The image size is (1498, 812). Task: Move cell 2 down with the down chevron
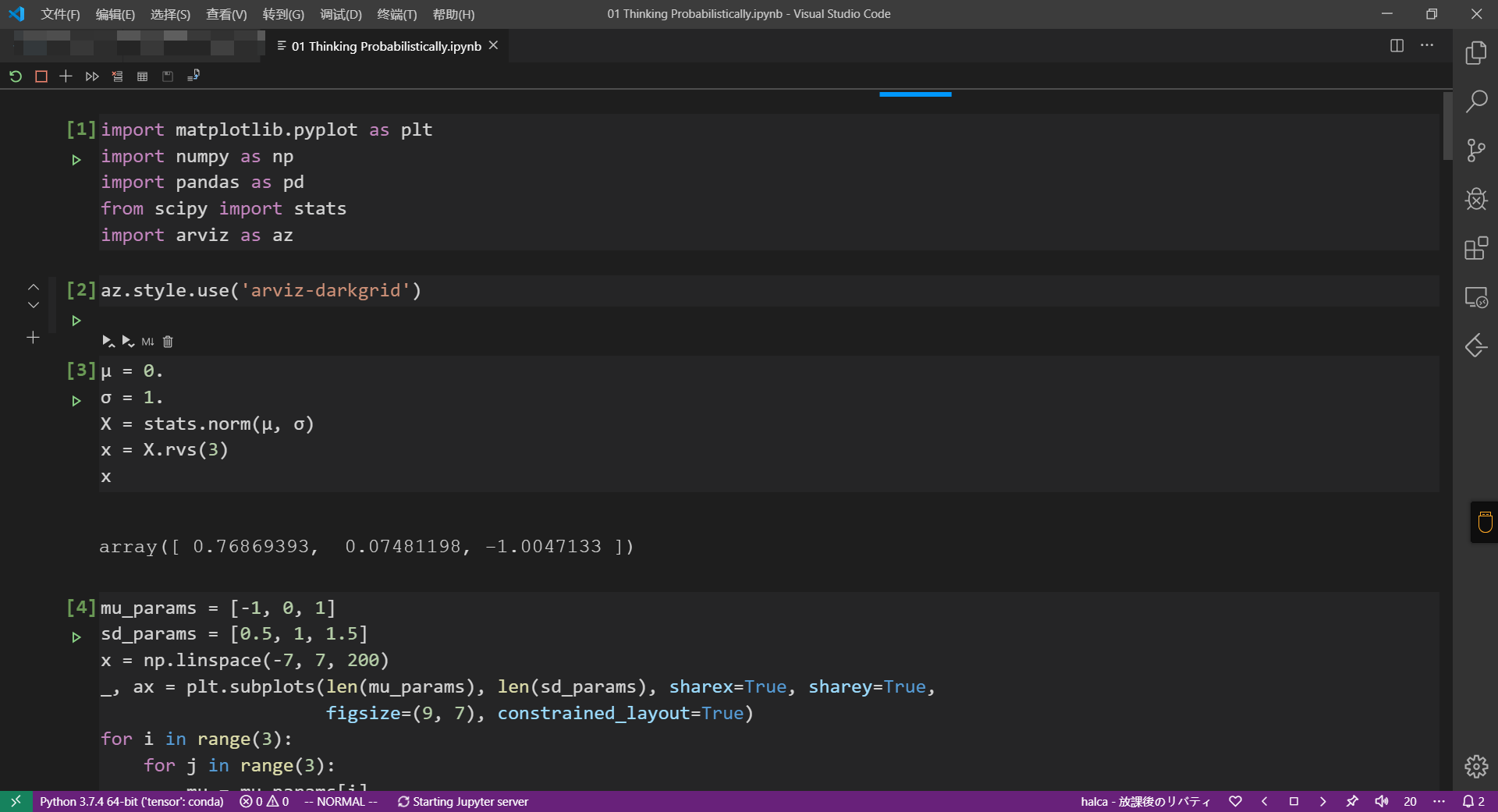[34, 305]
